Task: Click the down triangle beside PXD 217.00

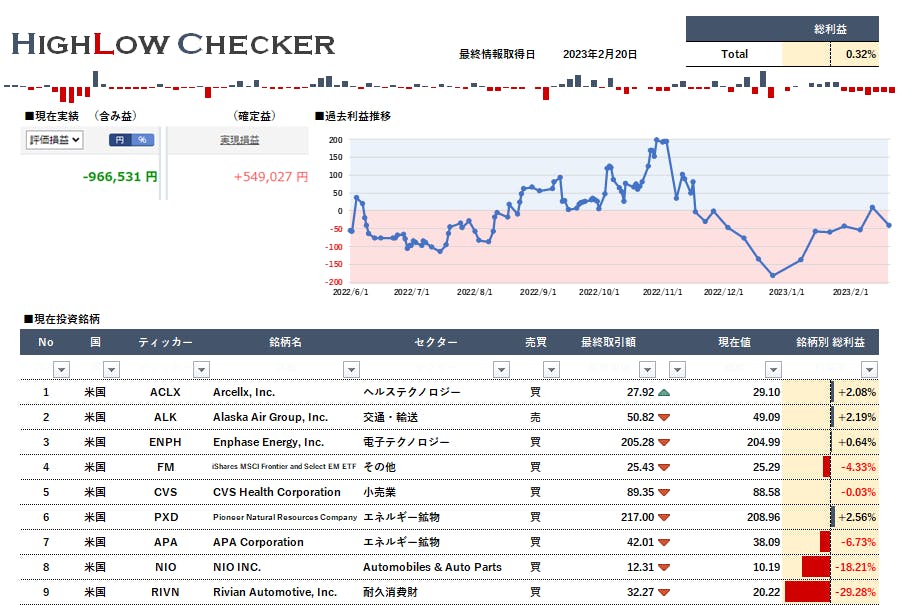Action: (x=664, y=517)
